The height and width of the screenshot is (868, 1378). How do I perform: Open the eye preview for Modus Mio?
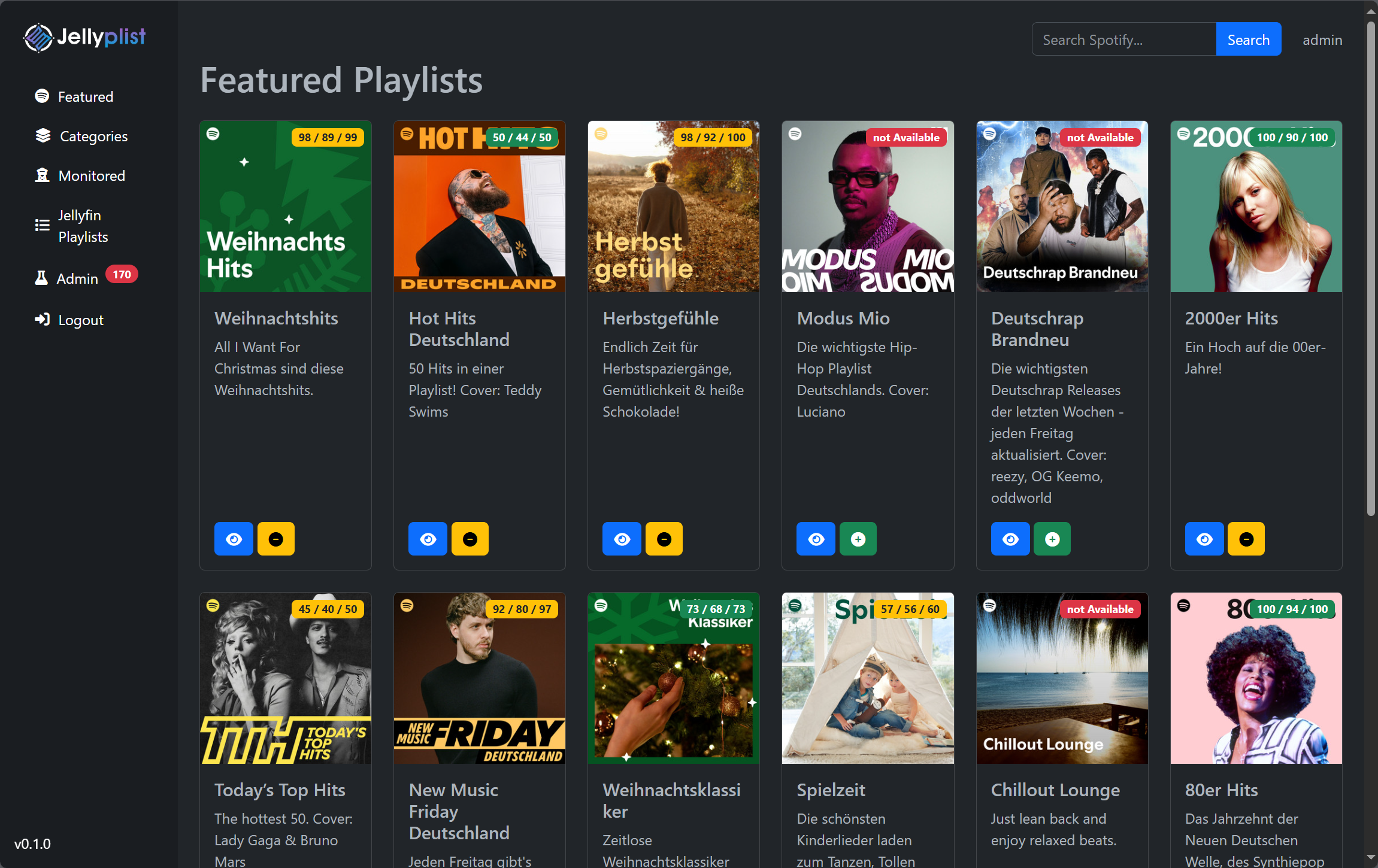(816, 539)
